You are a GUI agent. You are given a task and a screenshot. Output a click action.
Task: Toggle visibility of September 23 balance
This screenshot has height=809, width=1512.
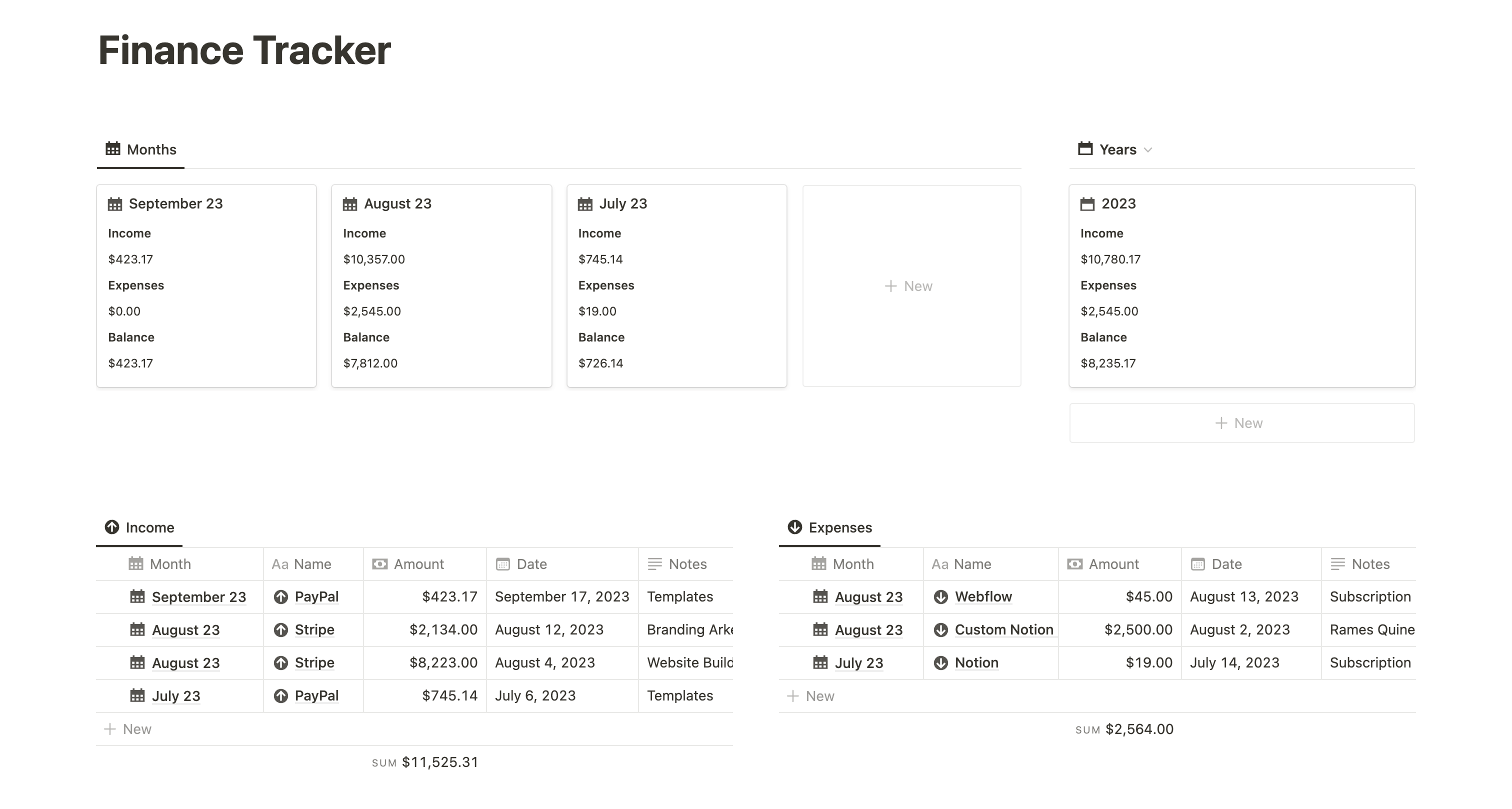tap(131, 337)
